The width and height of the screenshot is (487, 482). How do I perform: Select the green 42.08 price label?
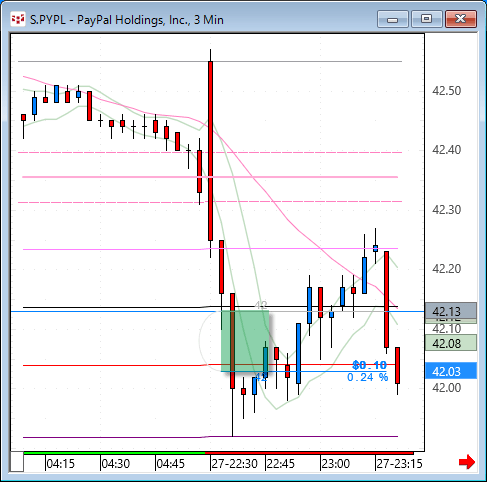(451, 343)
